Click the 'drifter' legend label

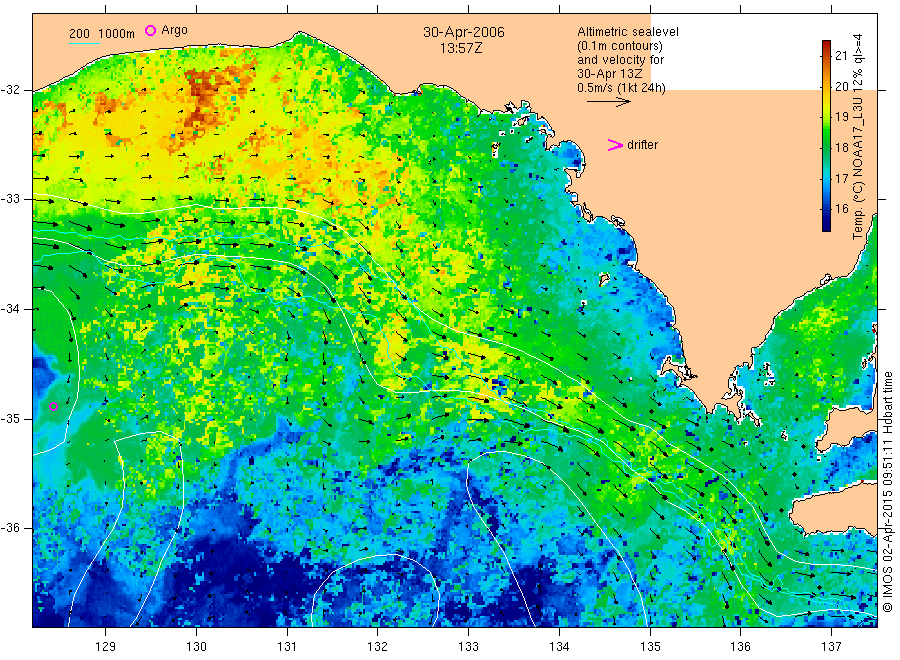642,145
